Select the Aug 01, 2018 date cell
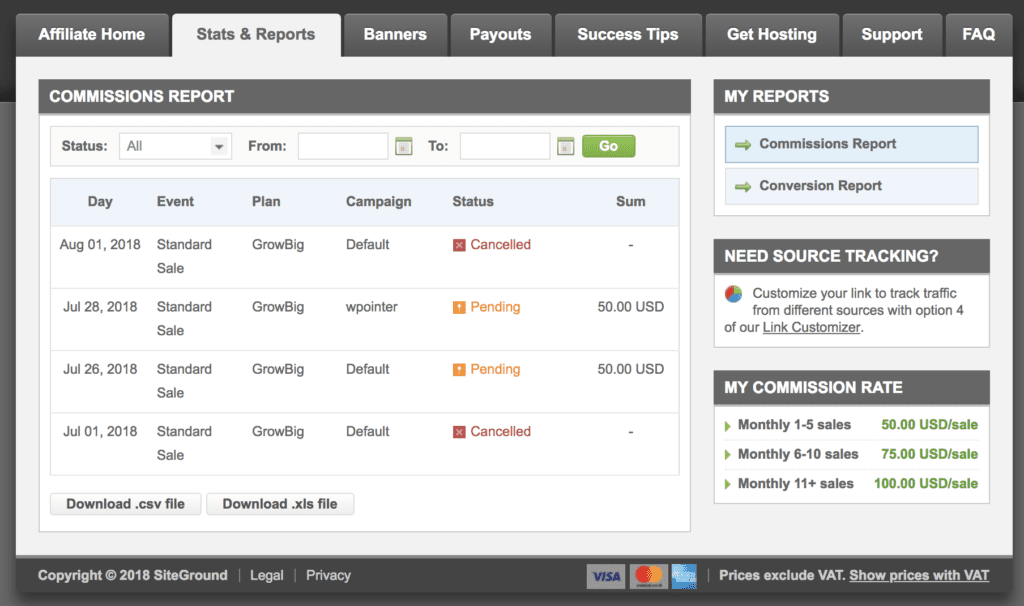The height and width of the screenshot is (606, 1024). (x=100, y=245)
